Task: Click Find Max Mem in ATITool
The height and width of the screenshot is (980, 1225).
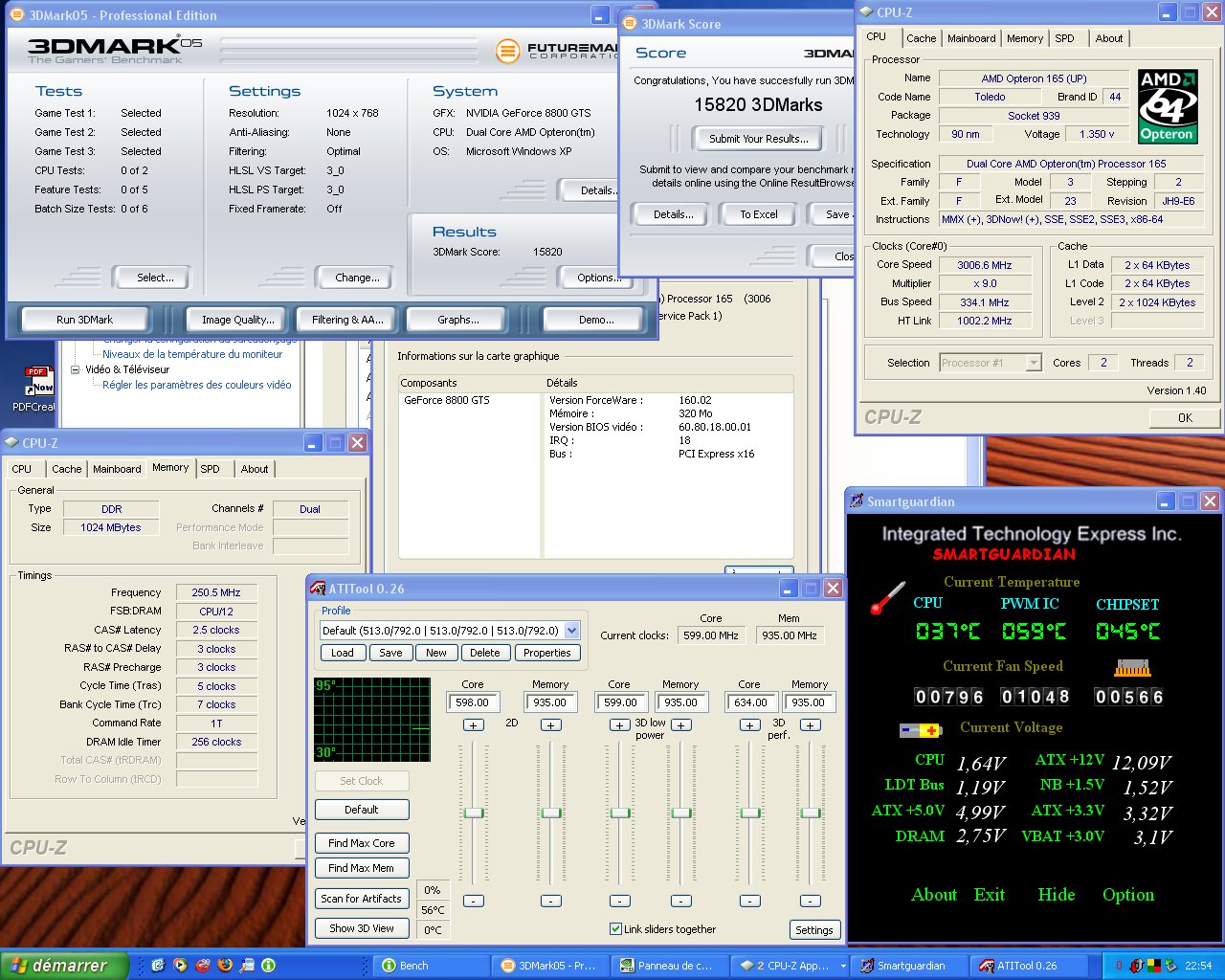Action: click(x=362, y=868)
